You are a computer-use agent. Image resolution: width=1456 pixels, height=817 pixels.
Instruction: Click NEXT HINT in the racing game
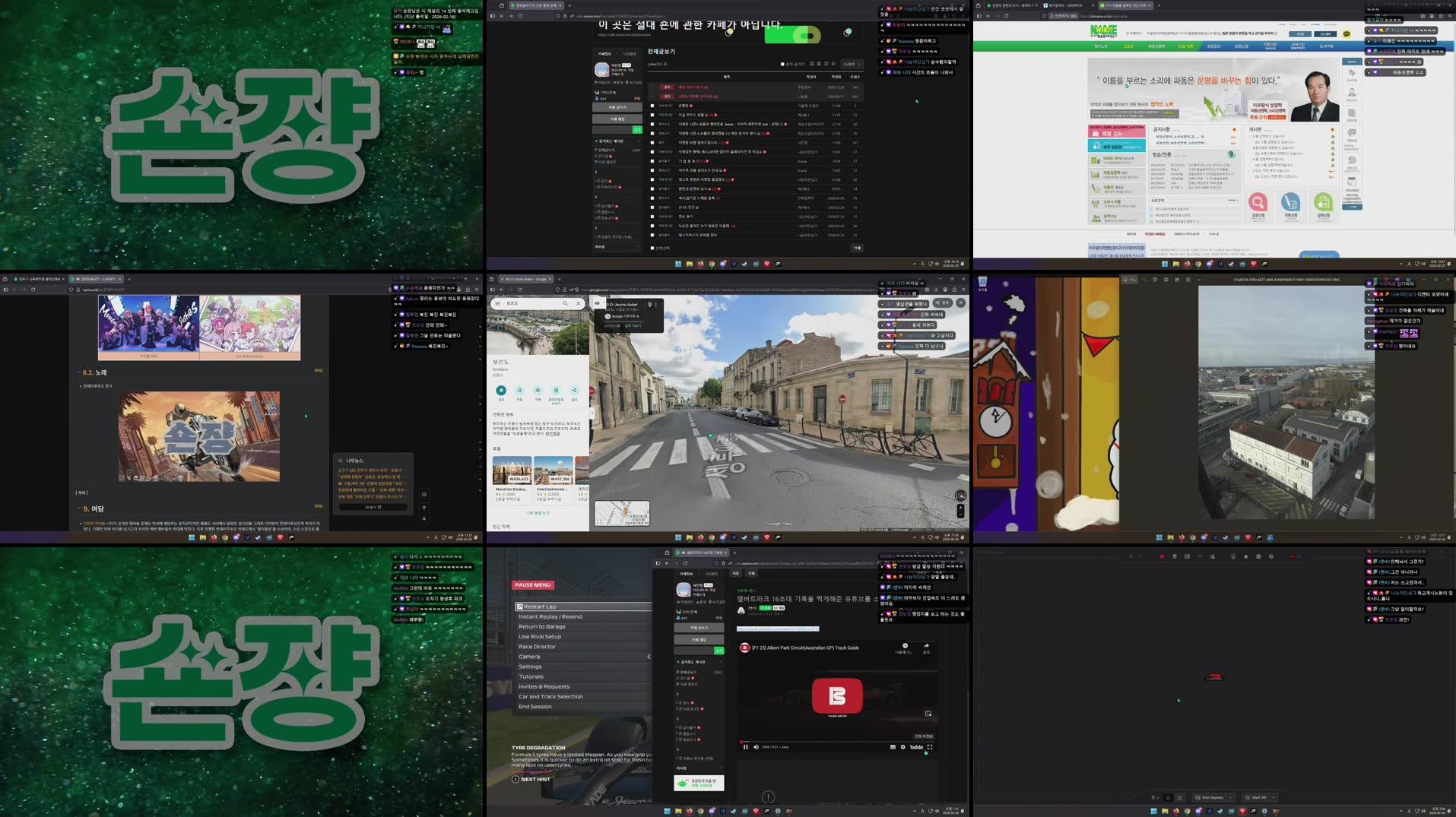535,779
